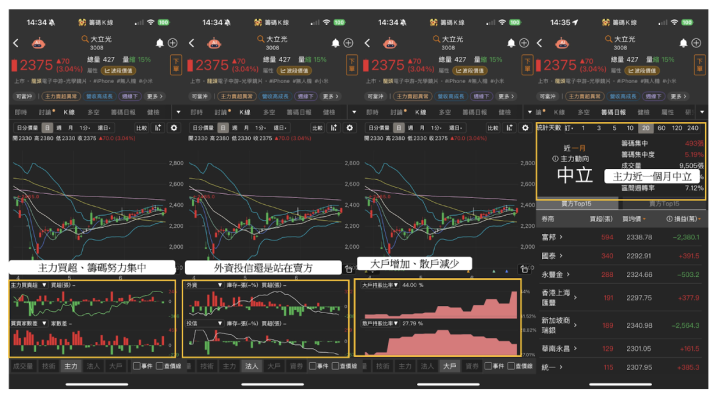Tap the info icon next to 主力動向
The width and height of the screenshot is (720, 403).
(555, 159)
